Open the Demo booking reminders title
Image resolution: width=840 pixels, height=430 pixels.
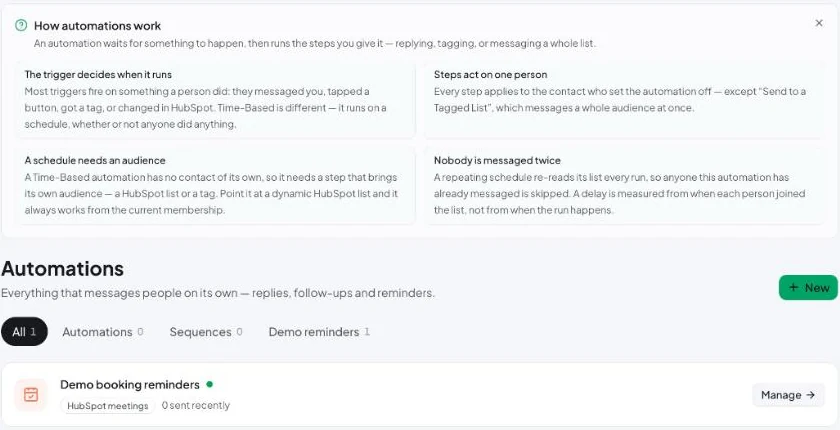click(x=130, y=384)
